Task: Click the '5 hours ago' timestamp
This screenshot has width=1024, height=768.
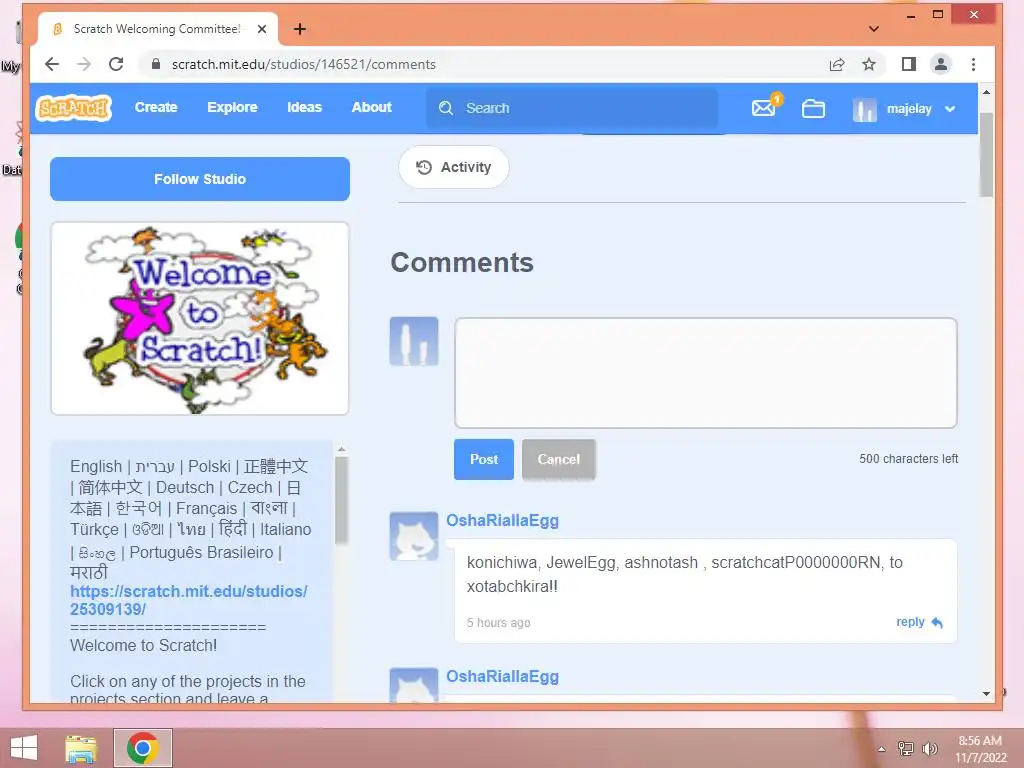Action: [x=498, y=623]
